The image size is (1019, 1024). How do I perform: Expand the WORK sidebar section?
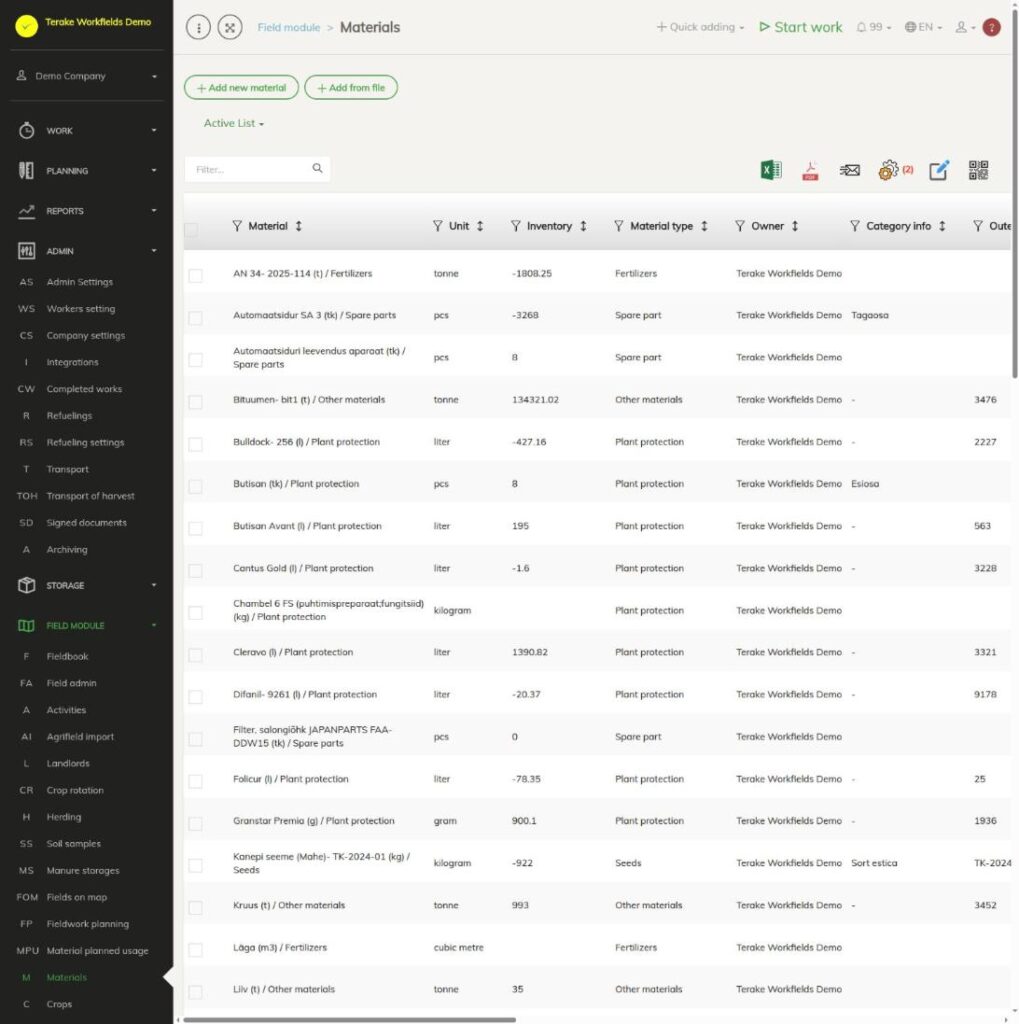(x=87, y=131)
